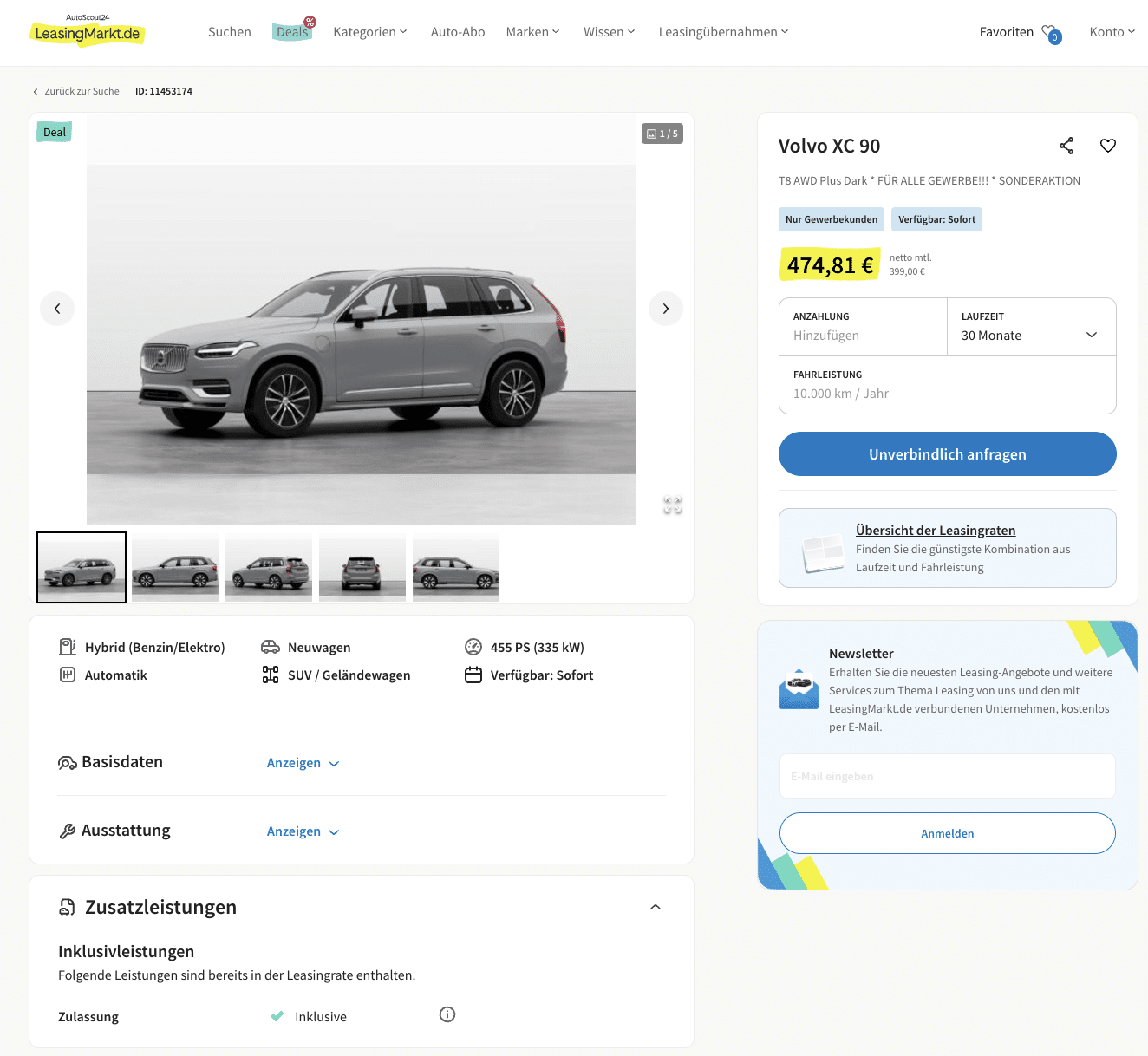Viewport: 1148px width, 1056px height.
Task: Open the Fahrleistung 10.000 km field
Action: click(x=948, y=385)
